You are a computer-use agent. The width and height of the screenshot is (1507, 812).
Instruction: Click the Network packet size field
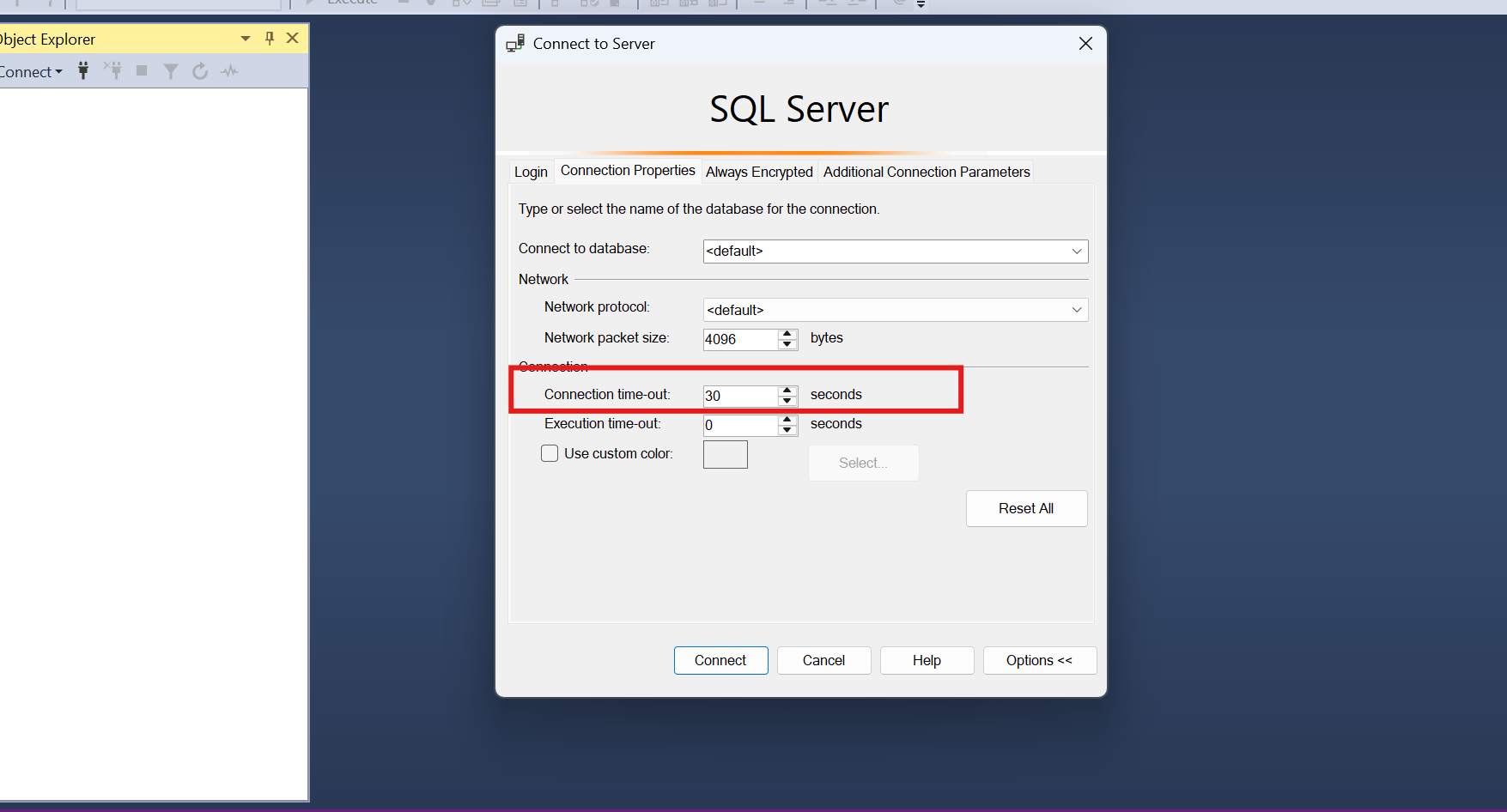(x=739, y=339)
